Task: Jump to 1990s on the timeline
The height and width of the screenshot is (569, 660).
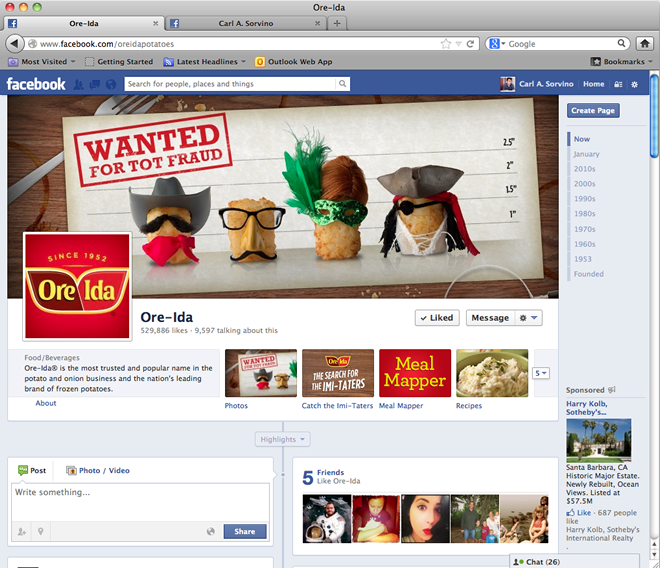Action: coord(584,199)
